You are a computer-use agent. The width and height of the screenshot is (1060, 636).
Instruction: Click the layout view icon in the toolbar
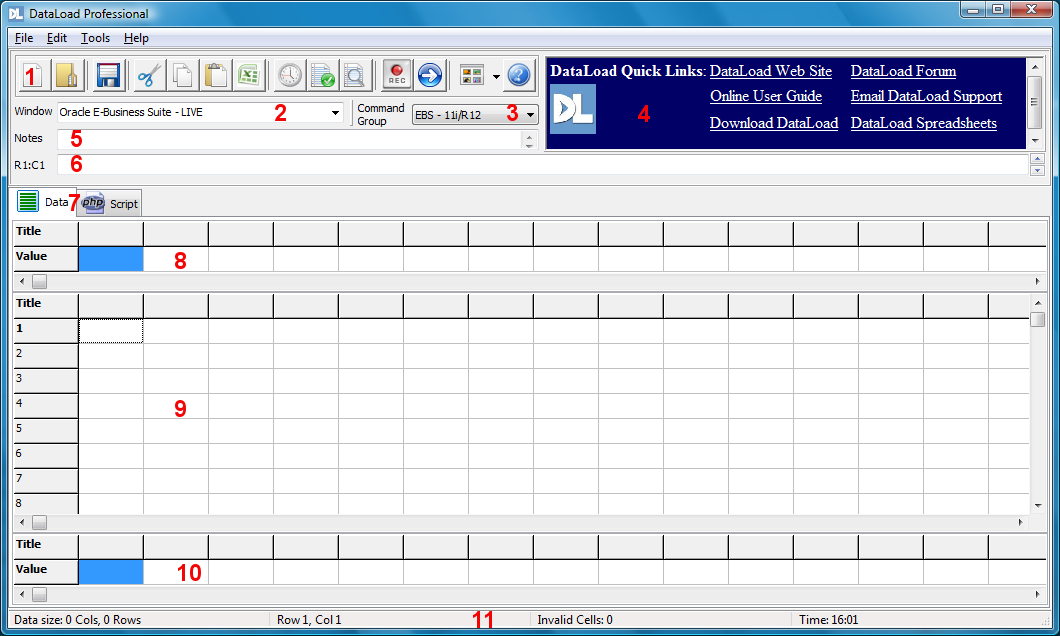(472, 75)
